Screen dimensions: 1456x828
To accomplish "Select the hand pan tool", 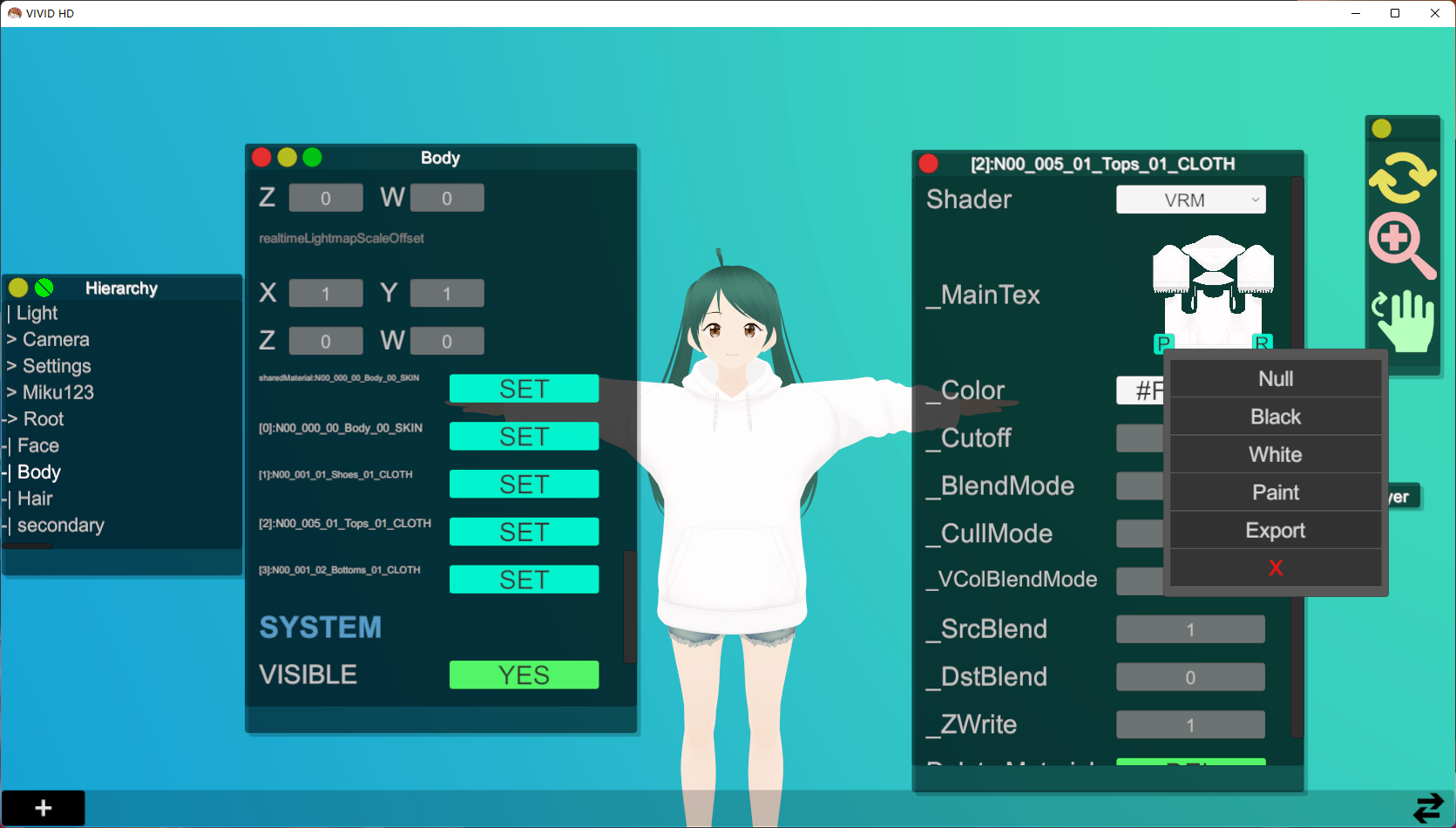I will point(1403,321).
